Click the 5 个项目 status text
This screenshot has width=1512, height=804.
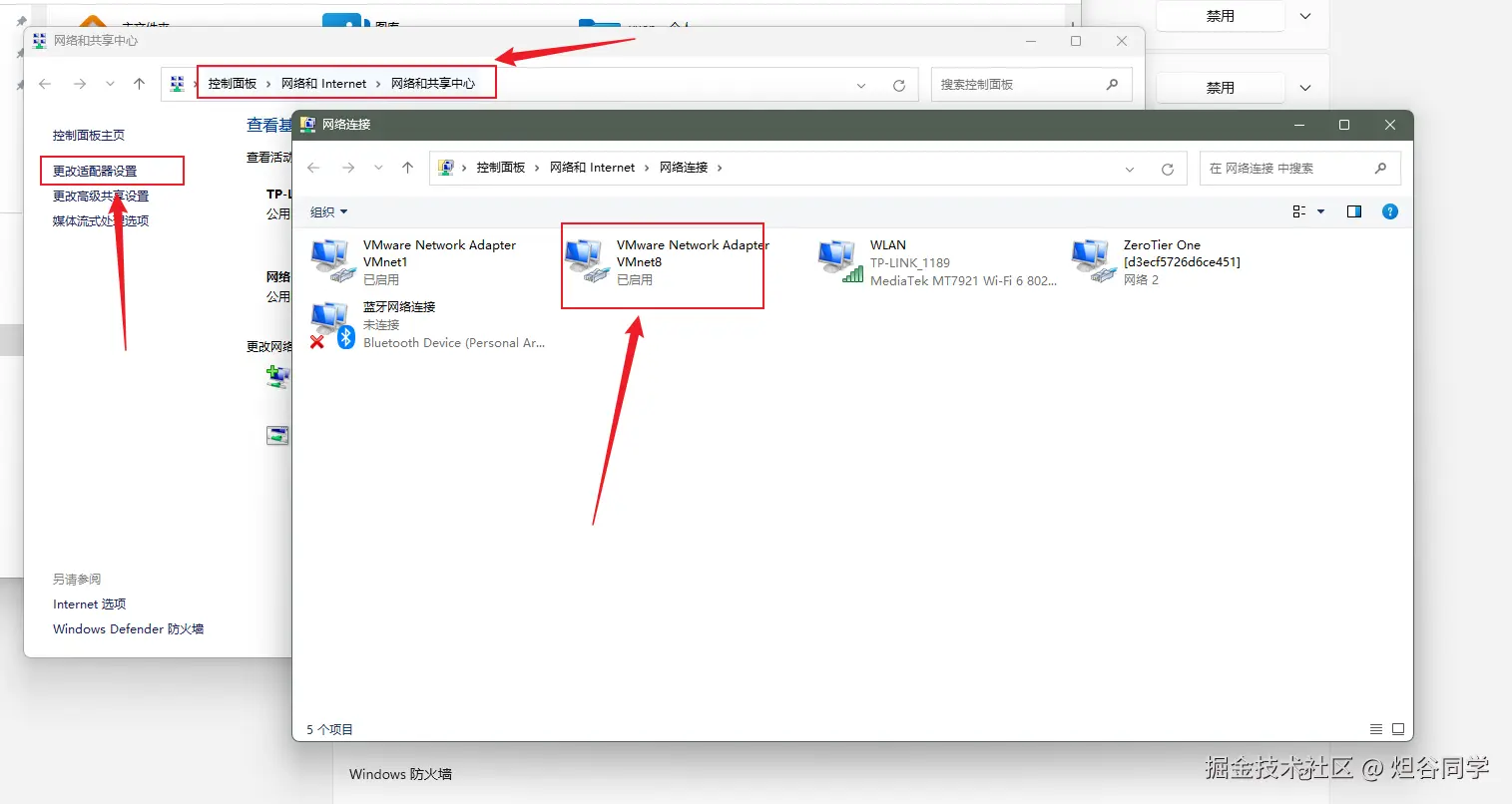(329, 729)
